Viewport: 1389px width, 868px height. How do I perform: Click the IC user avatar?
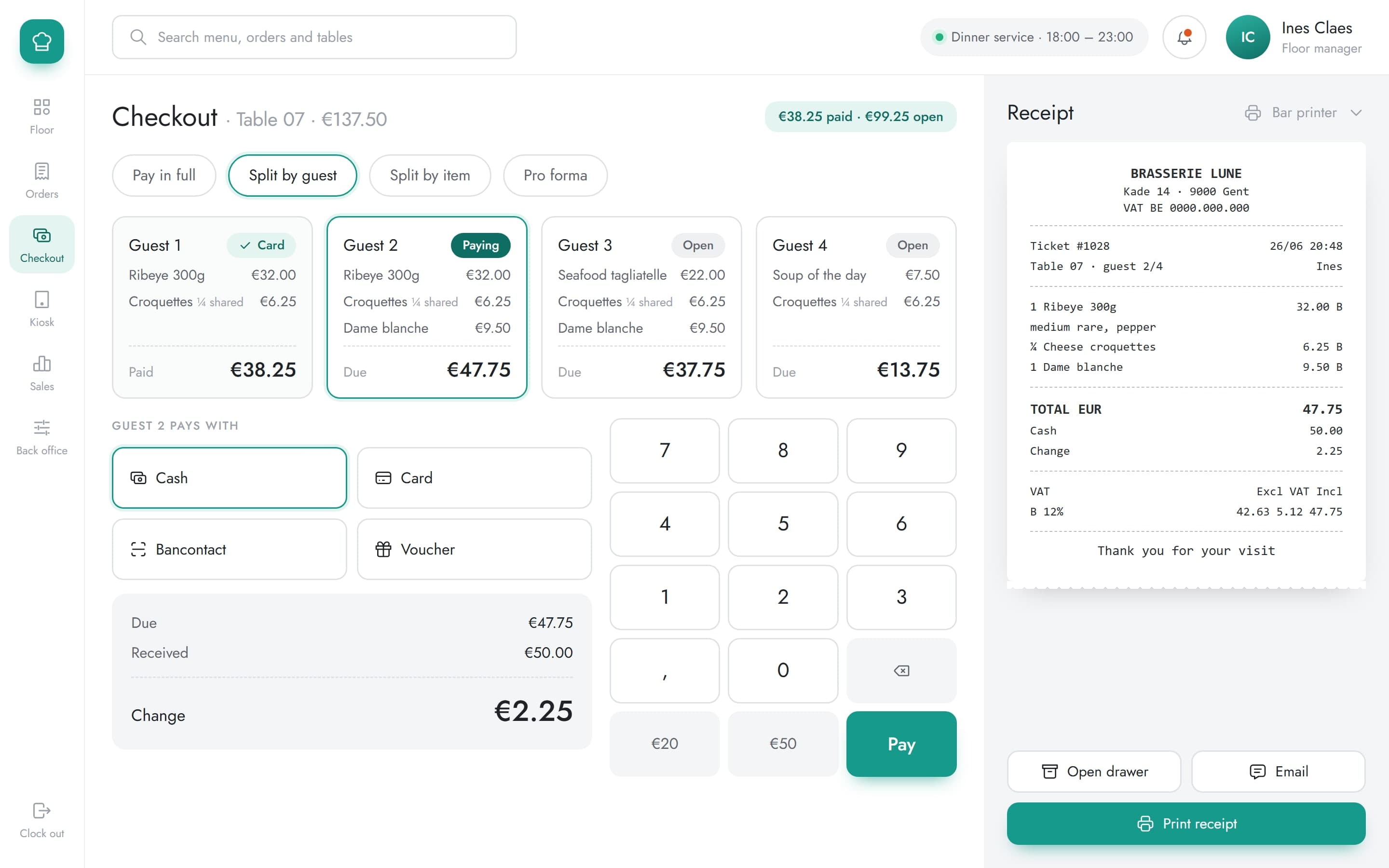pyautogui.click(x=1247, y=37)
